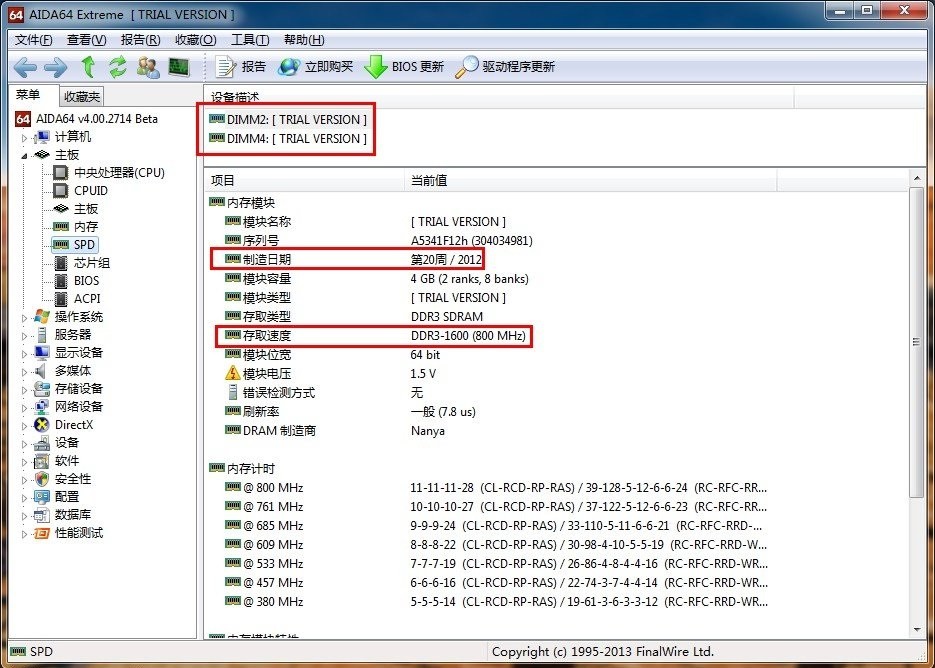Click the Back navigation arrow

25,67
